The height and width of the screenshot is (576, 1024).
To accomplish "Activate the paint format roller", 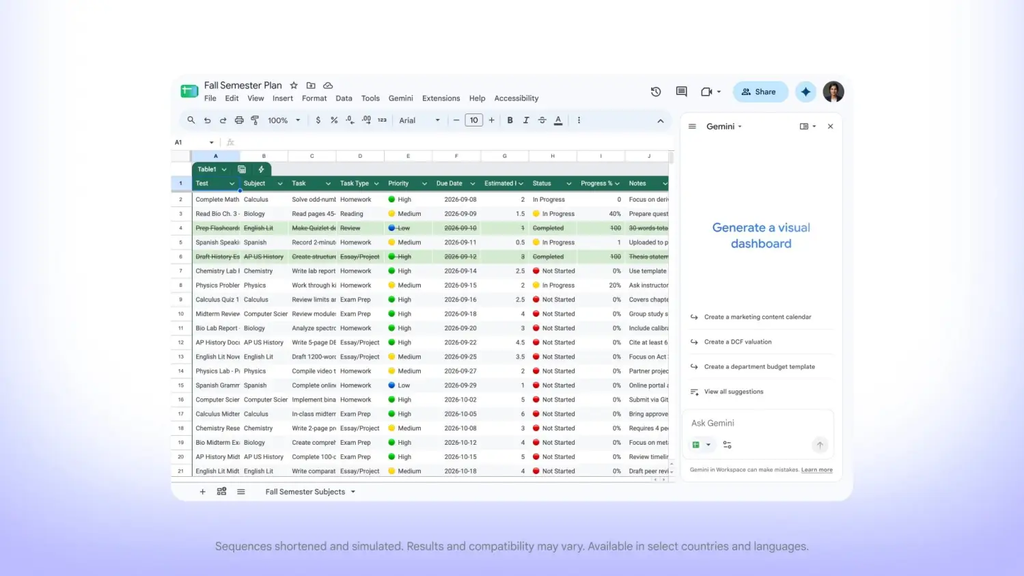I will tap(255, 120).
